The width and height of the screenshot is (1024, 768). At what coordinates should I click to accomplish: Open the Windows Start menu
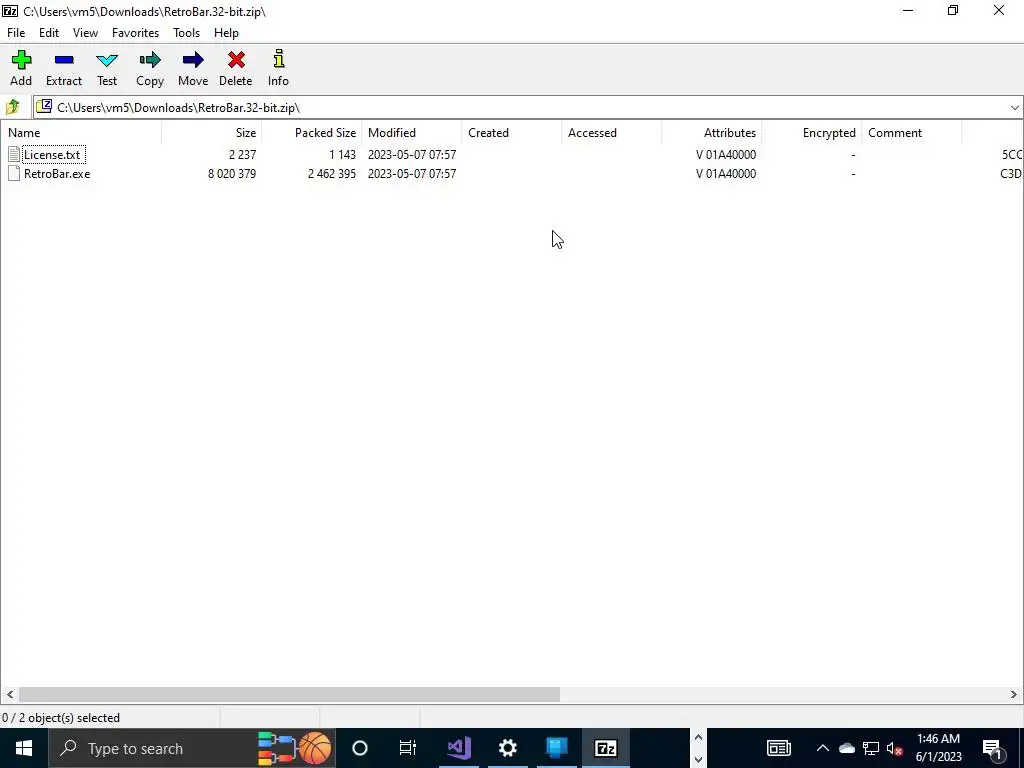coord(24,748)
